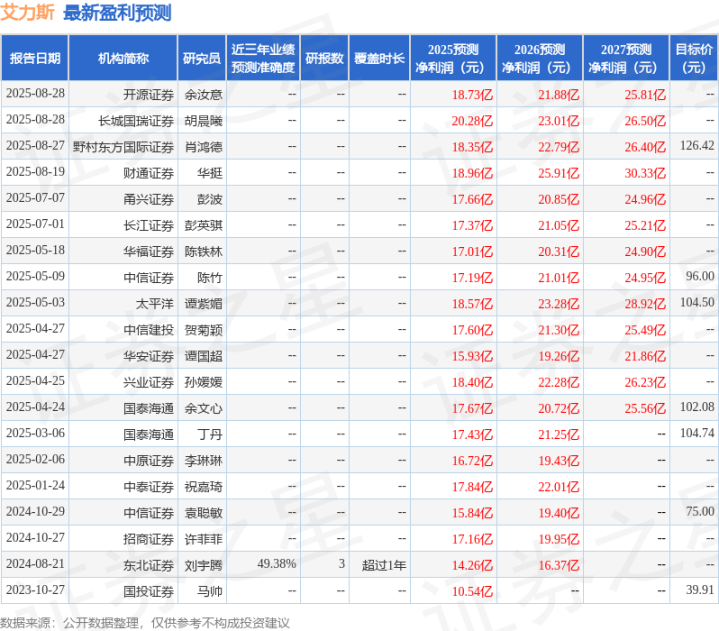The height and width of the screenshot is (631, 719).
Task: Click the date 2025-03-06
Action: [x=35, y=433]
